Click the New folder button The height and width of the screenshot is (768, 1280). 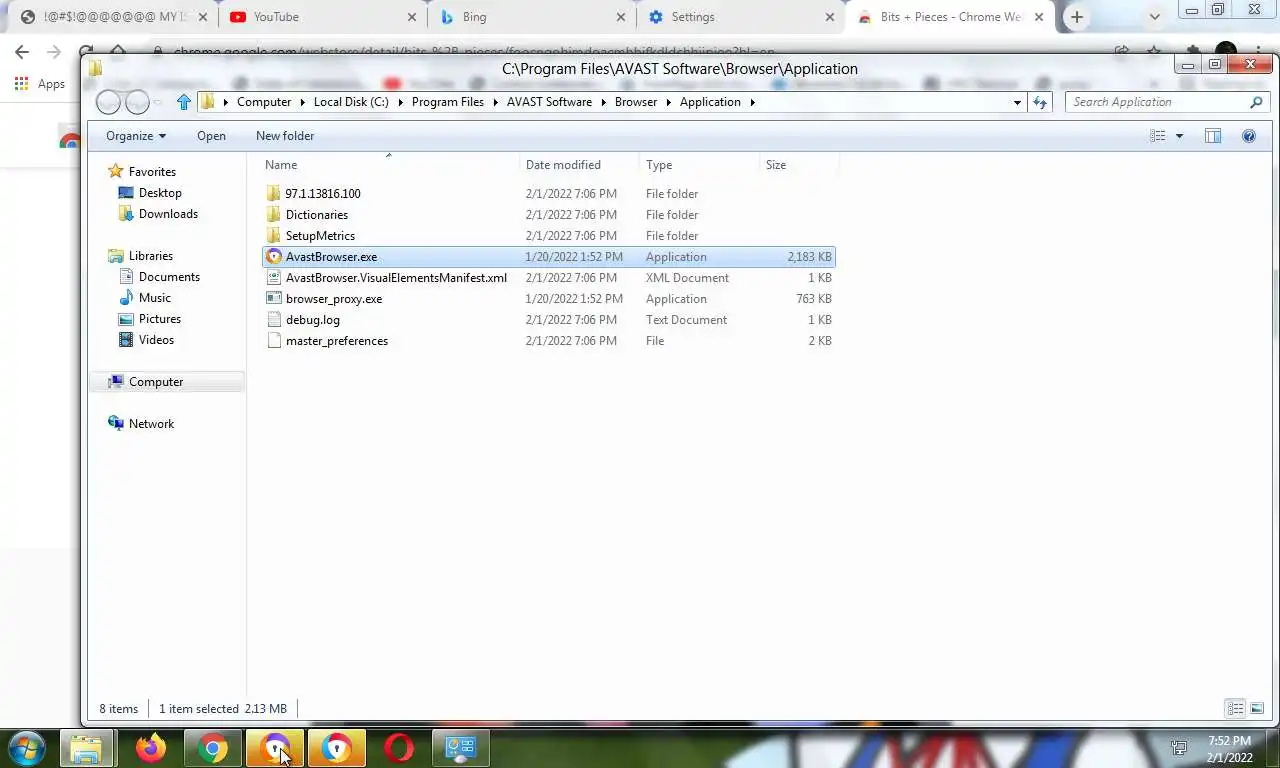coord(285,136)
